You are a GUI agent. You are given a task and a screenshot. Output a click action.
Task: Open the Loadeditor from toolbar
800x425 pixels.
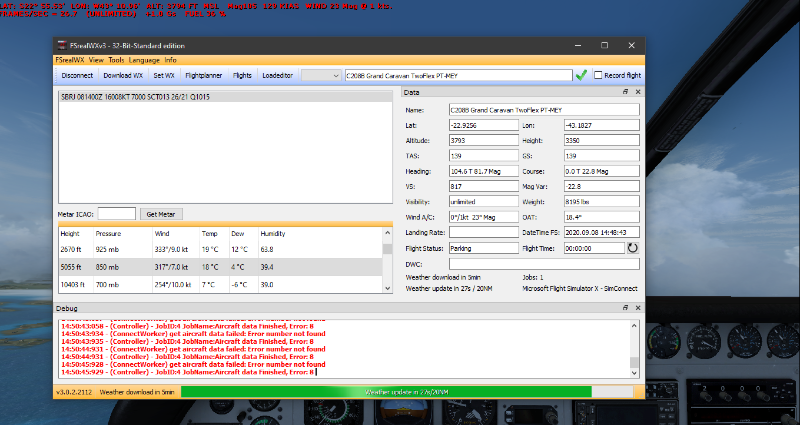(x=278, y=76)
